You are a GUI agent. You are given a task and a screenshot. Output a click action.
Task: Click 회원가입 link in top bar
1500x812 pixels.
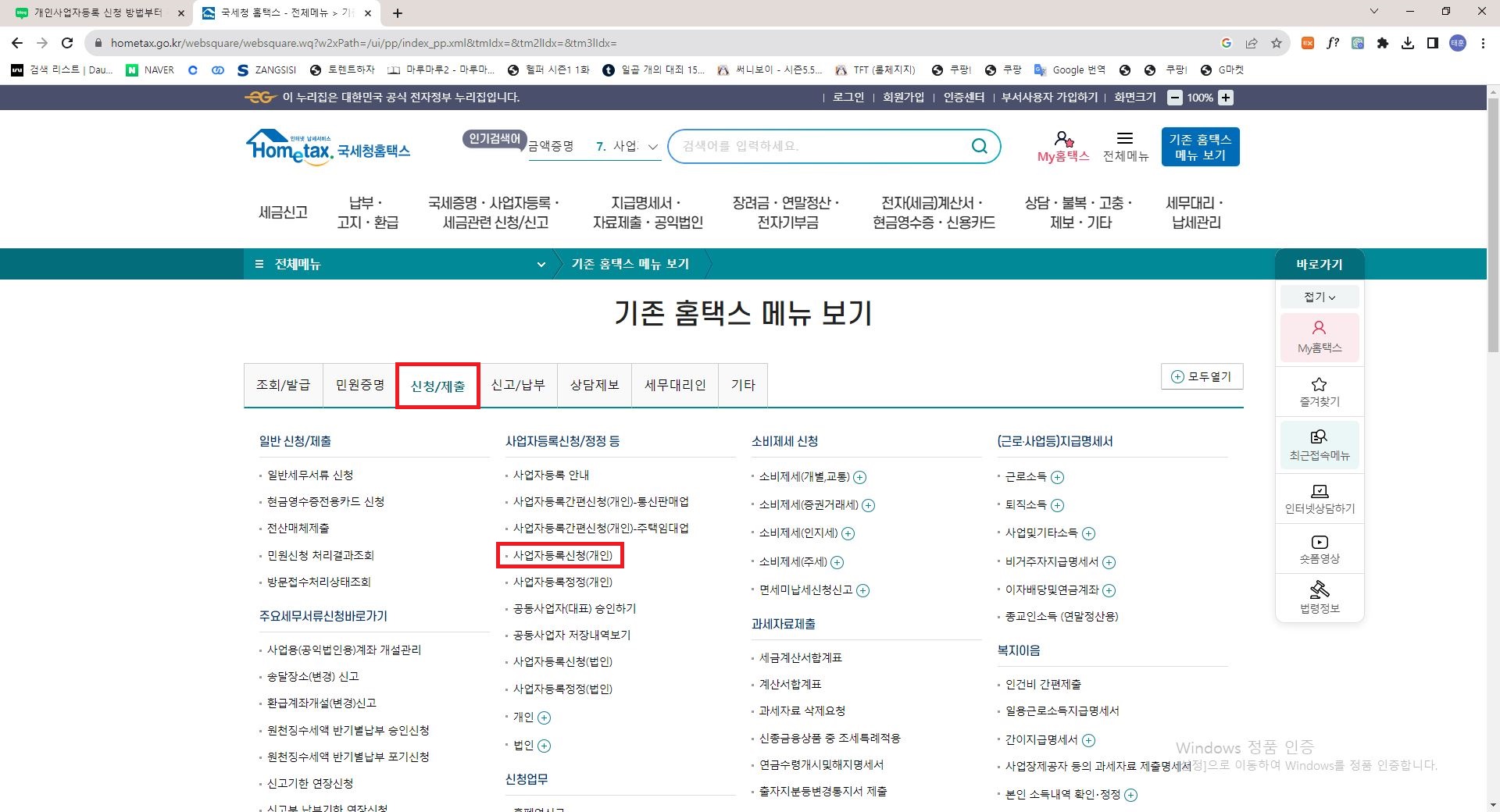click(904, 98)
